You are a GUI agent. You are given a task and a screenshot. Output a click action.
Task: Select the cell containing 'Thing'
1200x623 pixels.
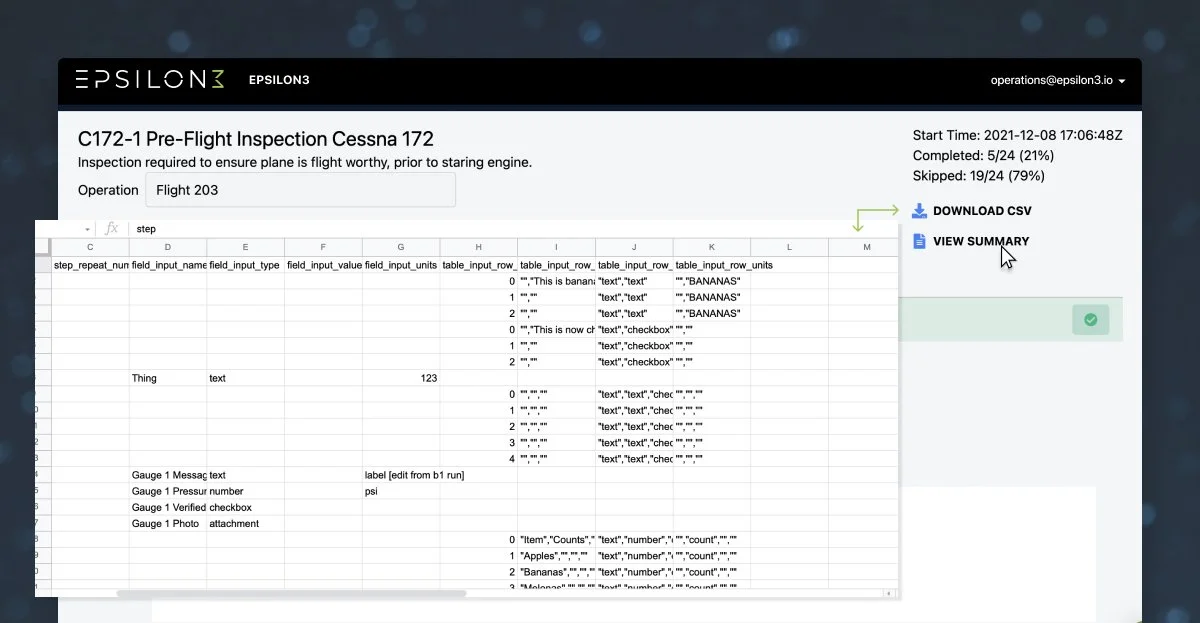pyautogui.click(x=168, y=378)
